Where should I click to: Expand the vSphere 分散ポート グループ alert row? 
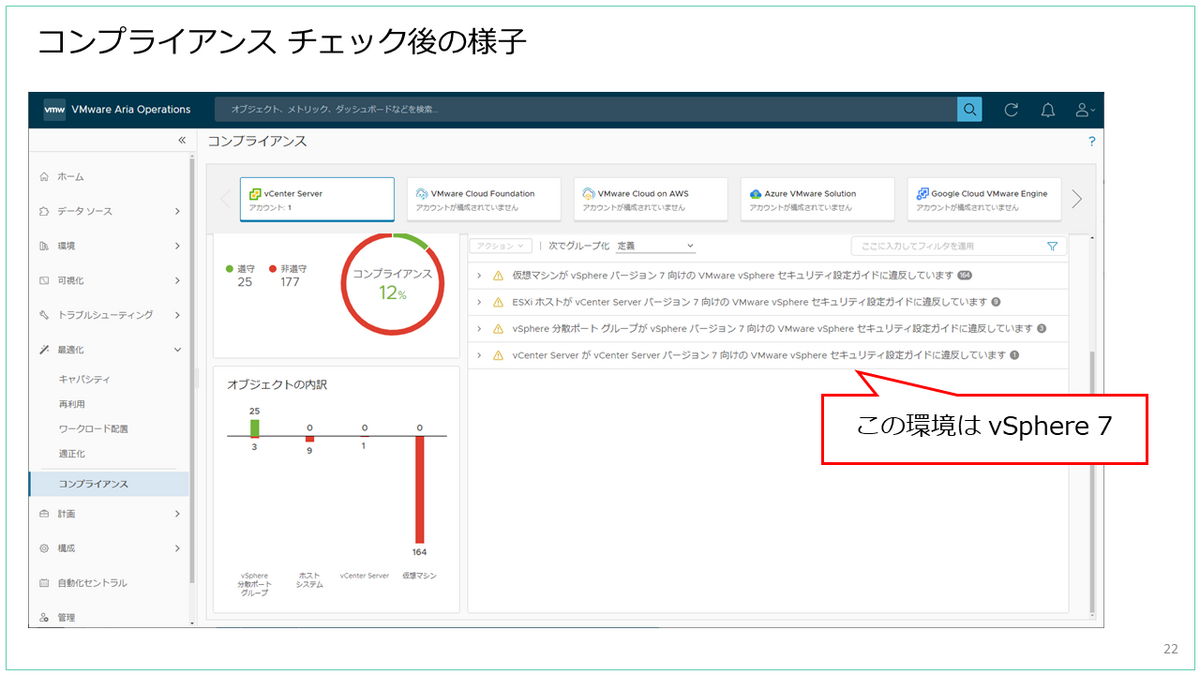point(479,328)
